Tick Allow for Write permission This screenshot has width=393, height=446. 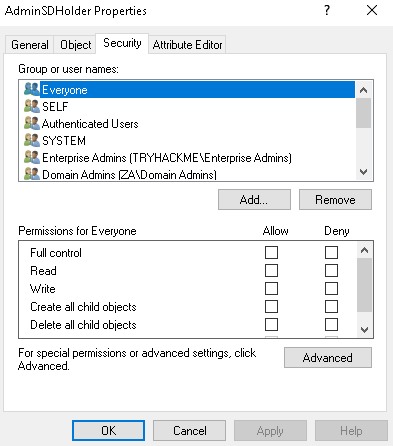(x=271, y=288)
